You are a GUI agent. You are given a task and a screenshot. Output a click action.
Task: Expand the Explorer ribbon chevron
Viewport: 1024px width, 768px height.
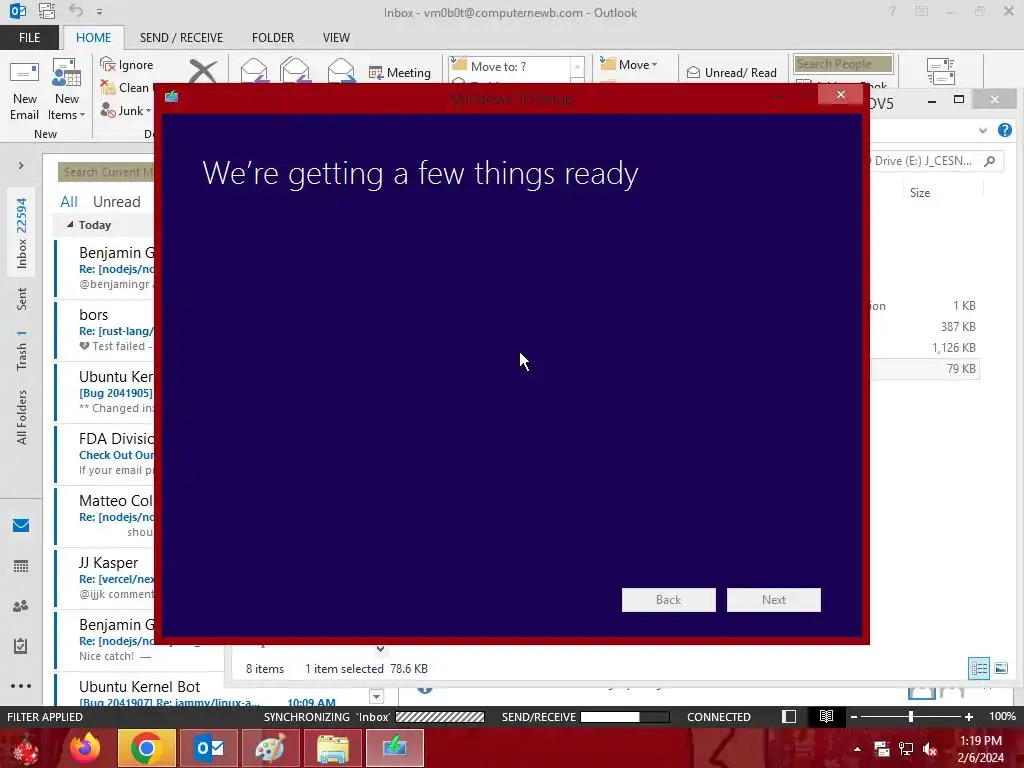pos(982,131)
